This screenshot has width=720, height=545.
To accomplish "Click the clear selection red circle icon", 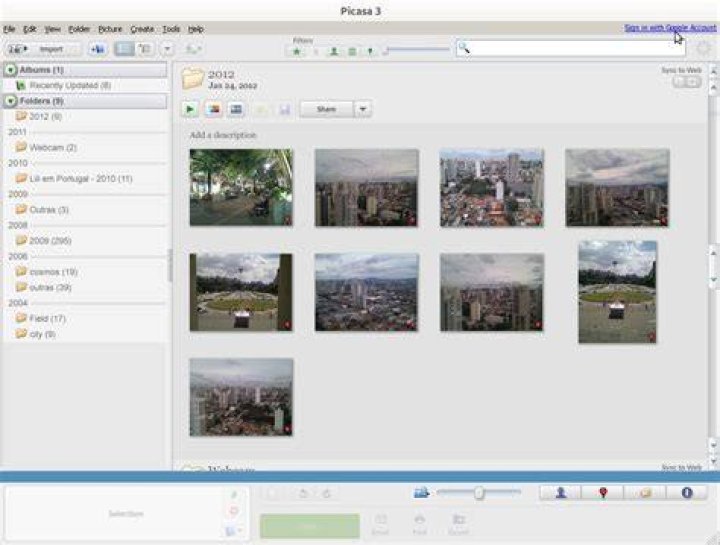I will 234,511.
